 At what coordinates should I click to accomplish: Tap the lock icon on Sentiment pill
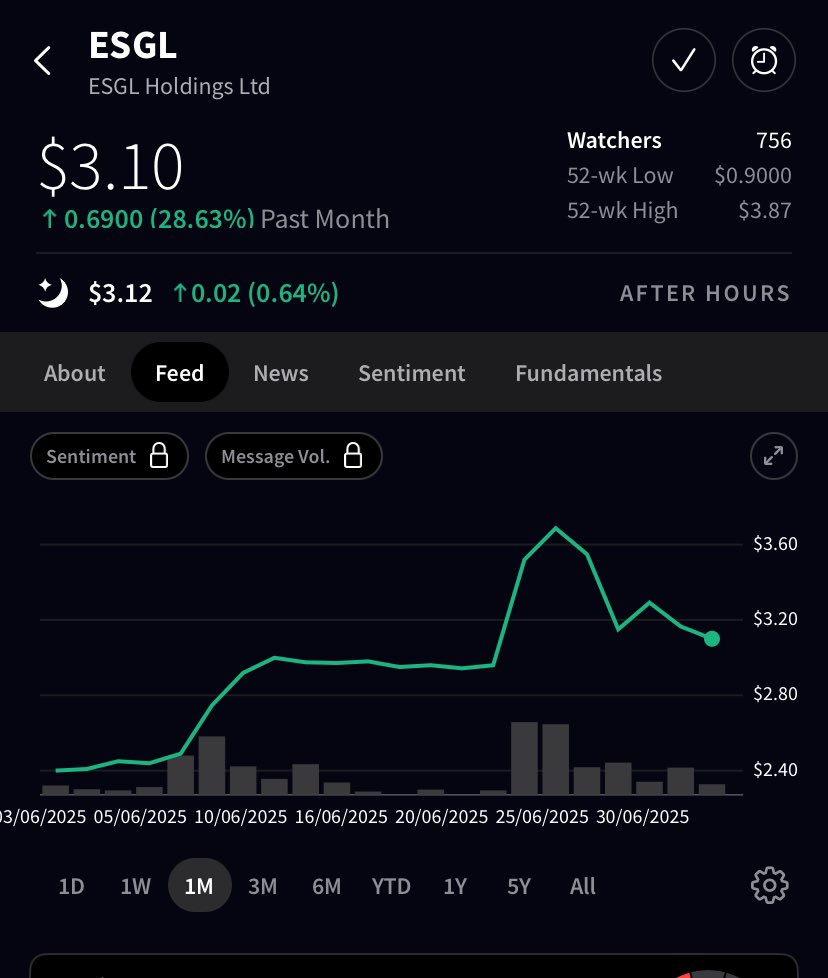pyautogui.click(x=159, y=456)
